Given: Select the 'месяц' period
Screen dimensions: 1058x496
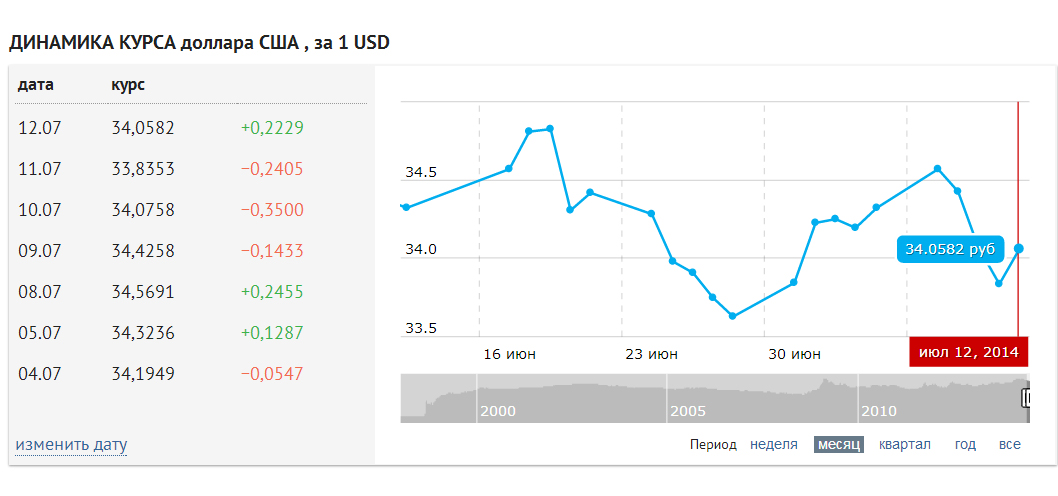Looking at the screenshot, I should 838,445.
